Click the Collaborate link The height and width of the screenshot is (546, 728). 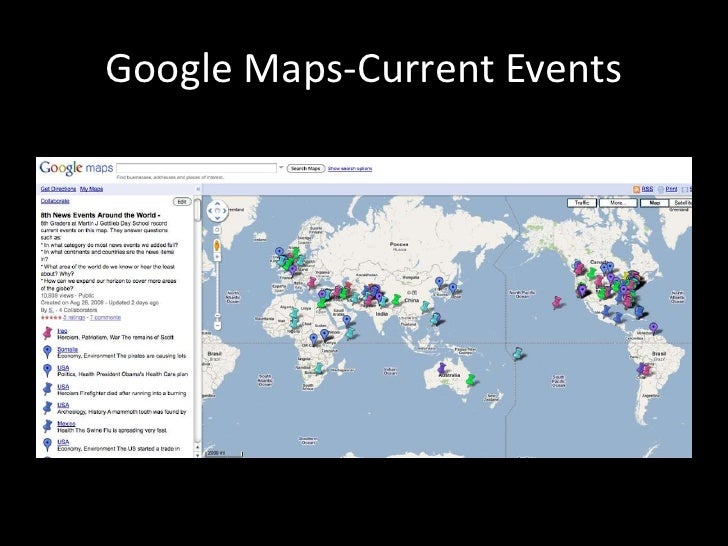[x=55, y=201]
